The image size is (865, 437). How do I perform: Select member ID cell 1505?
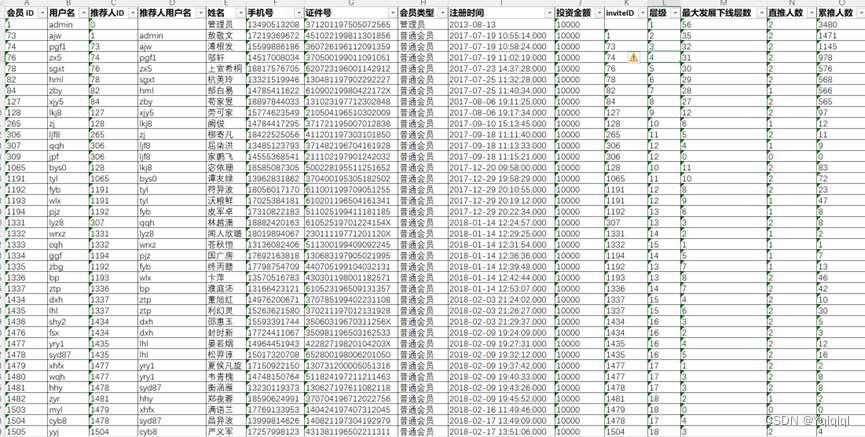point(26,432)
